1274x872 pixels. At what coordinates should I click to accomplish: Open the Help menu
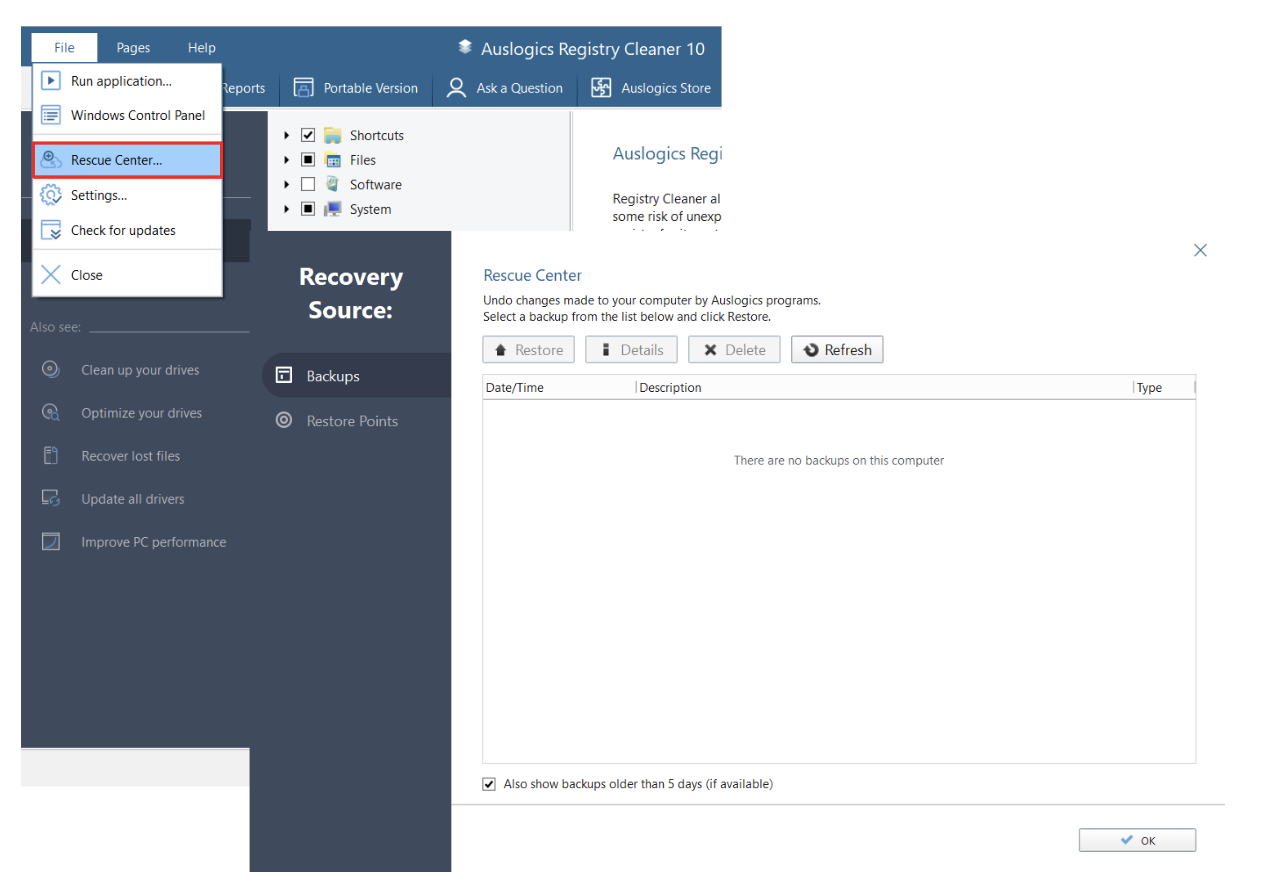[x=201, y=47]
